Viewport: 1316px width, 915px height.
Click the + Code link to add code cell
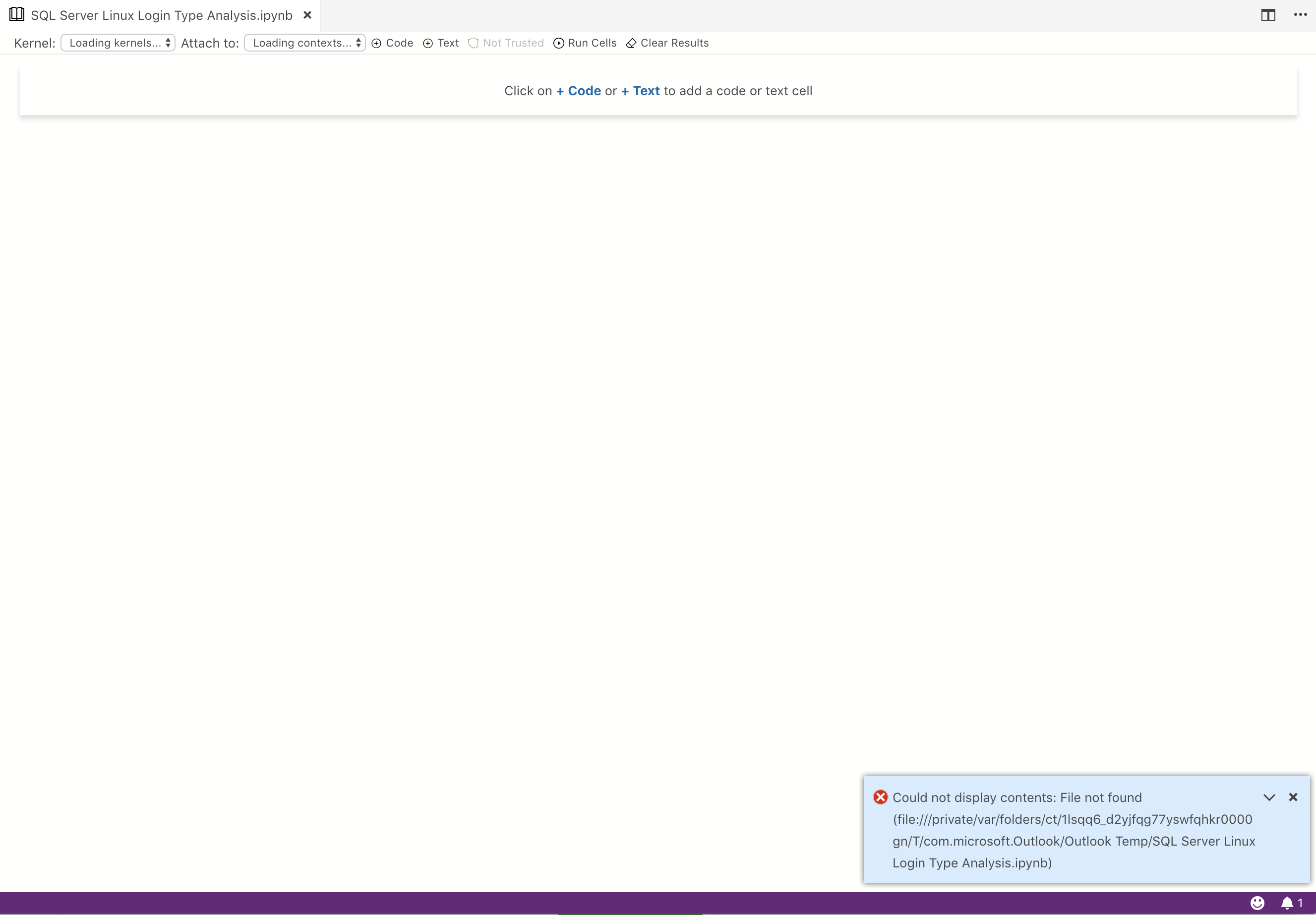click(x=578, y=91)
